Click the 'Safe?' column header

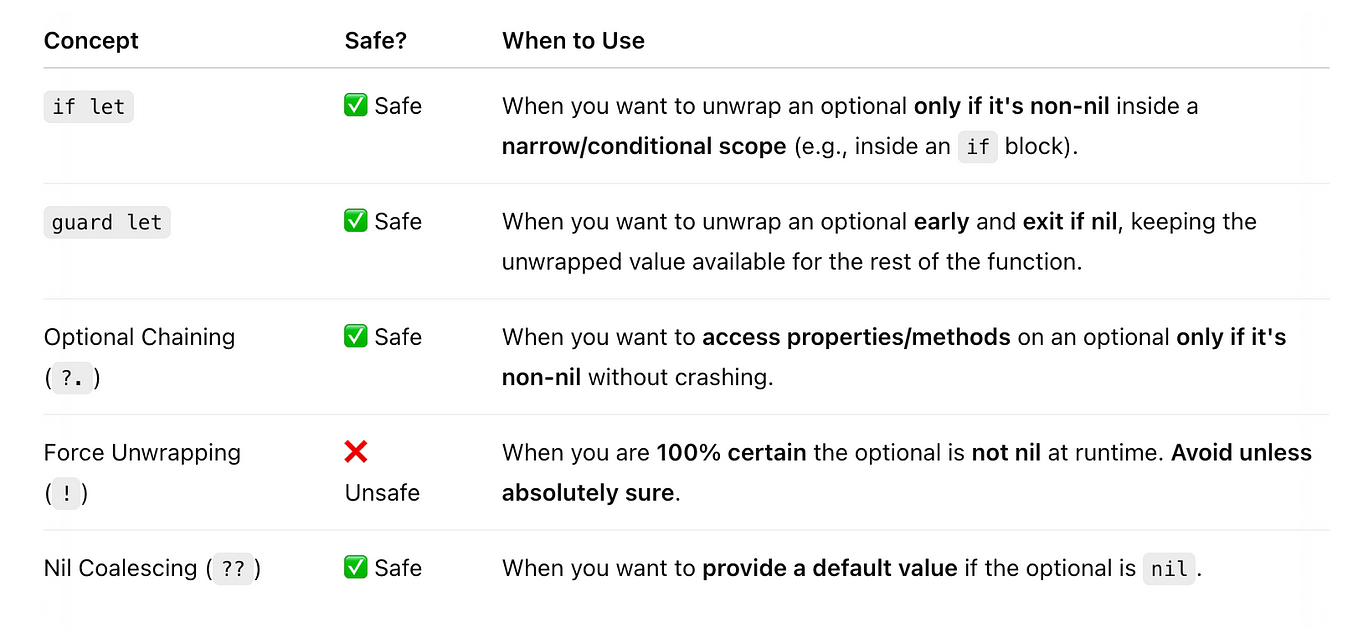coord(377,41)
